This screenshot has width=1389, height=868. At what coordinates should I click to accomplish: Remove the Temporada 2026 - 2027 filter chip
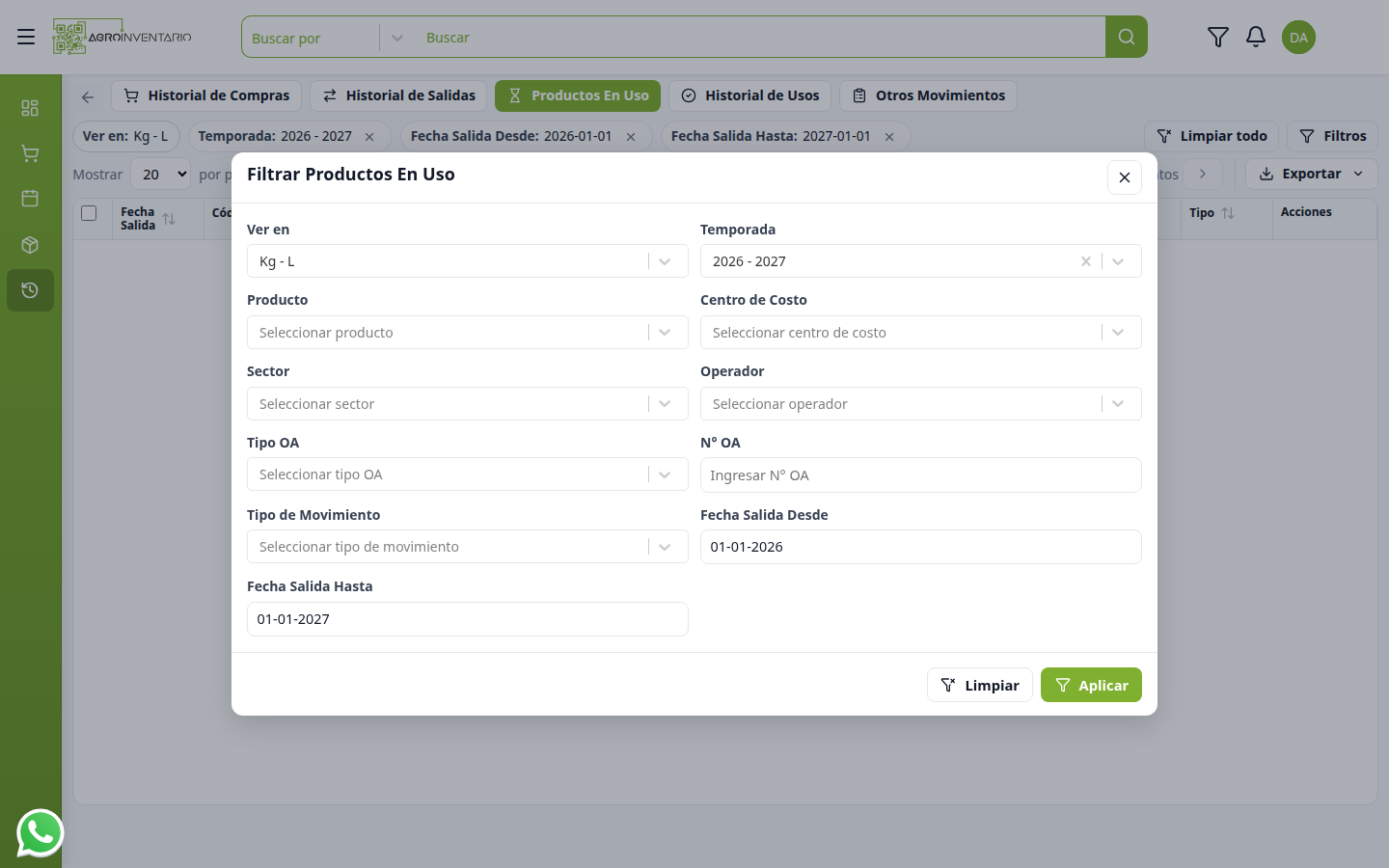369,137
